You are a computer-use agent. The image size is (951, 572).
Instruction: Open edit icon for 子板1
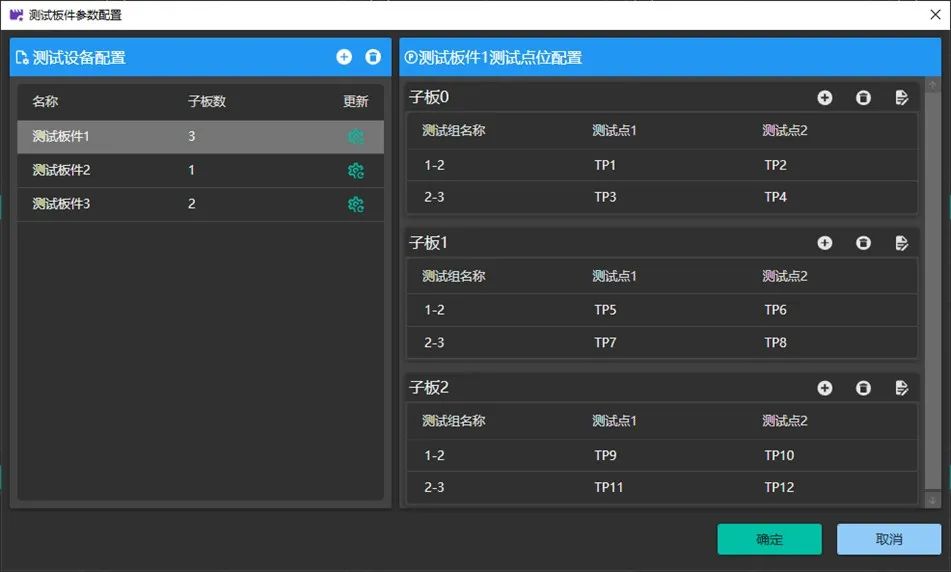click(x=901, y=243)
